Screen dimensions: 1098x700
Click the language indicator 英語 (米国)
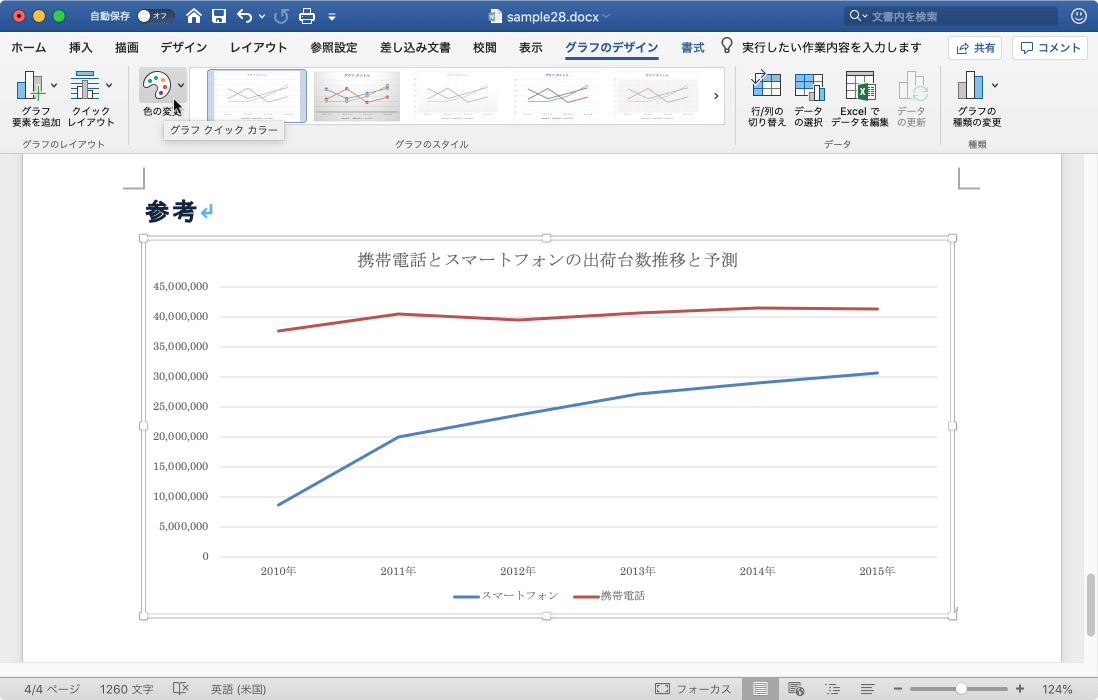click(x=238, y=689)
